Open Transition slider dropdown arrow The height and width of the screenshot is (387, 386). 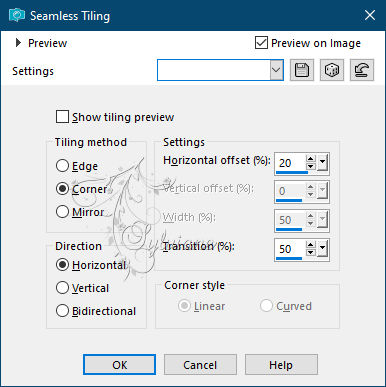pos(322,249)
